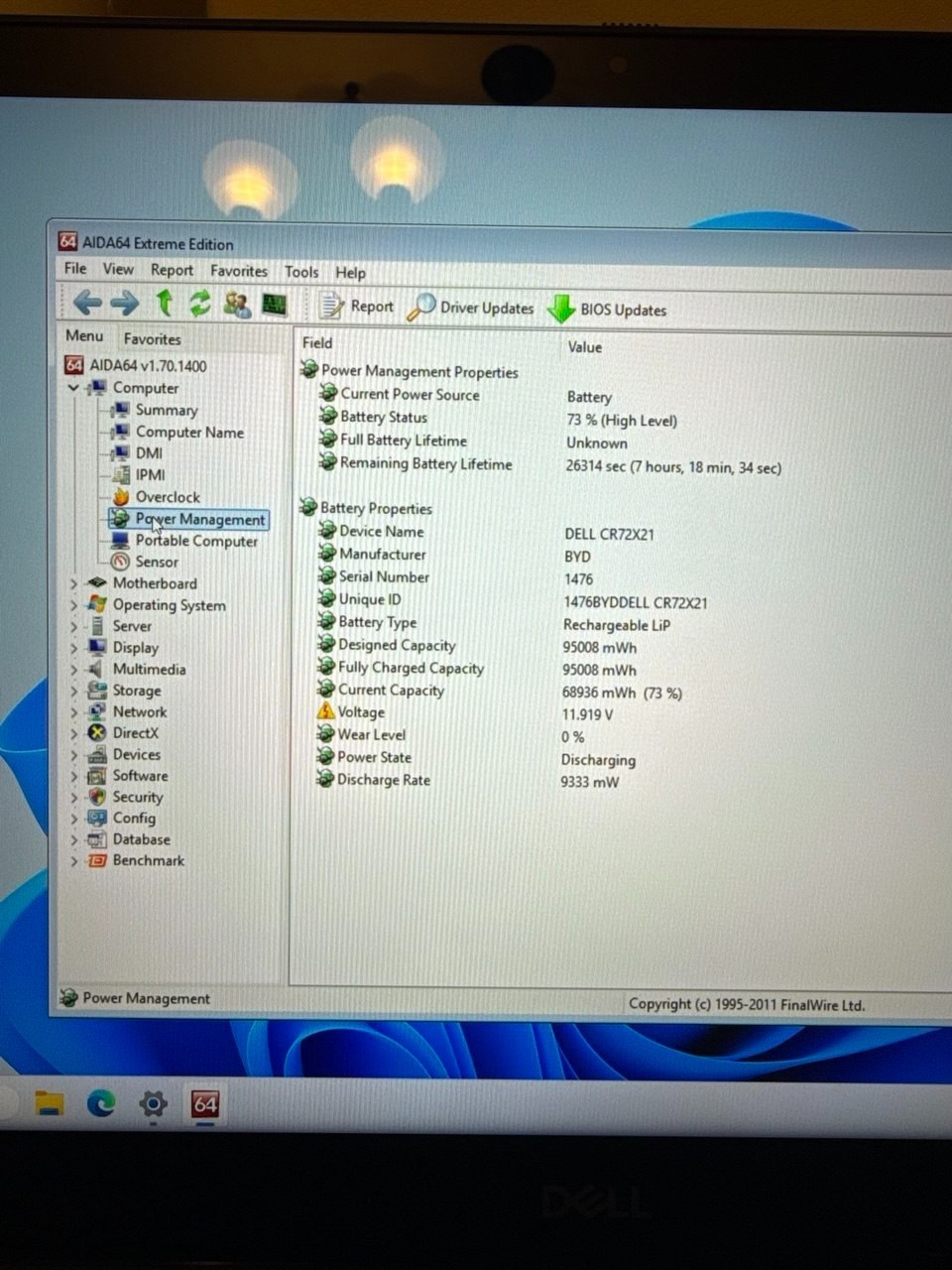Expand the Motherboard node

73,583
